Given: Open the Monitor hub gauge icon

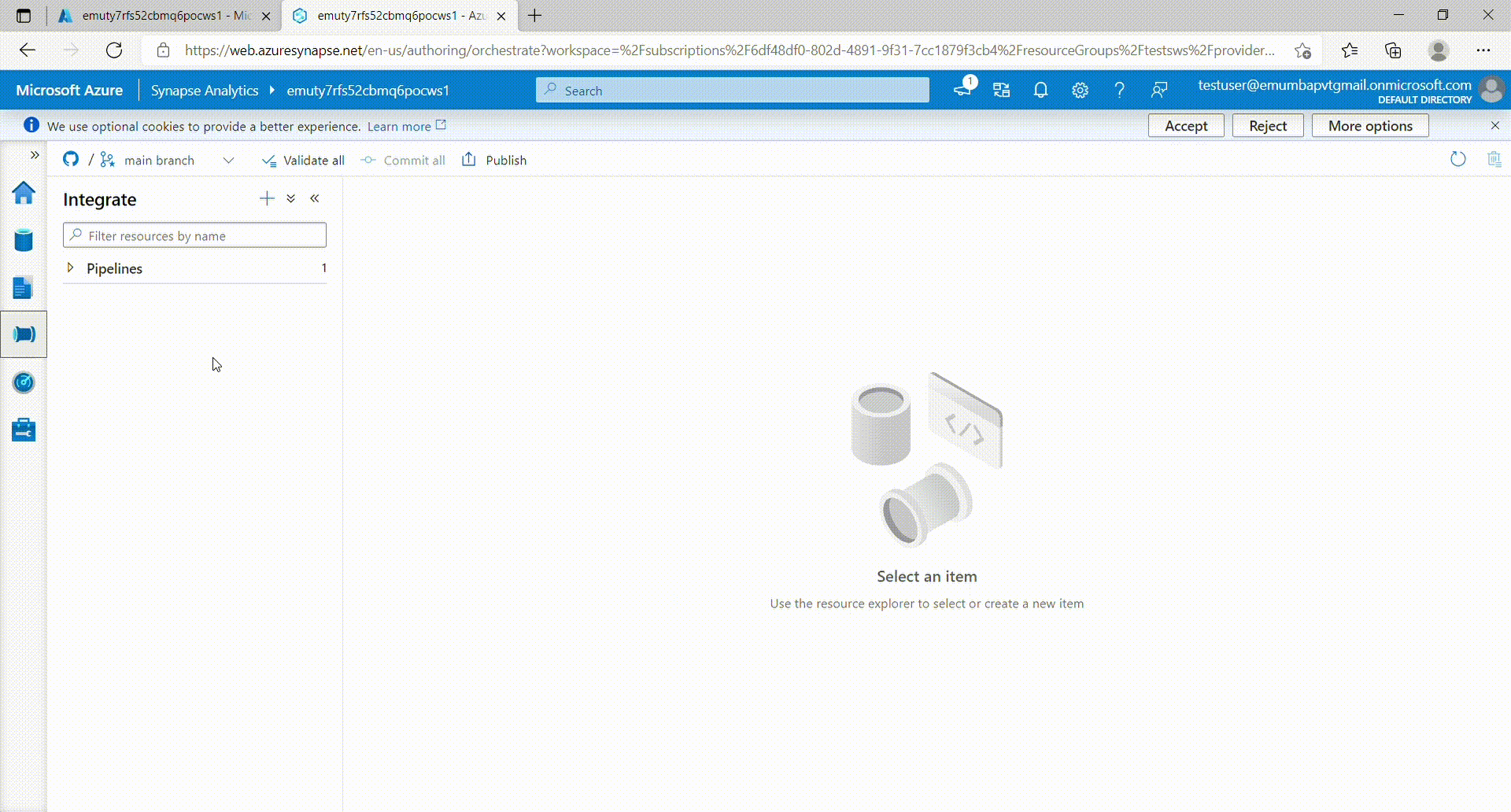Looking at the screenshot, I should pyautogui.click(x=24, y=382).
